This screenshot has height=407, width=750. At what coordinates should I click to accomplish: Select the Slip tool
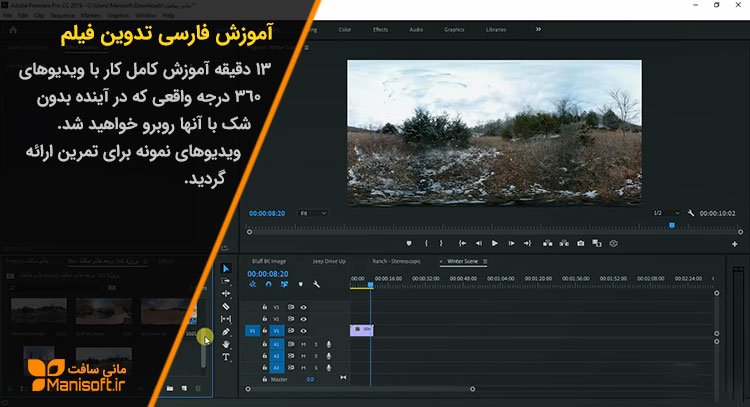point(226,319)
